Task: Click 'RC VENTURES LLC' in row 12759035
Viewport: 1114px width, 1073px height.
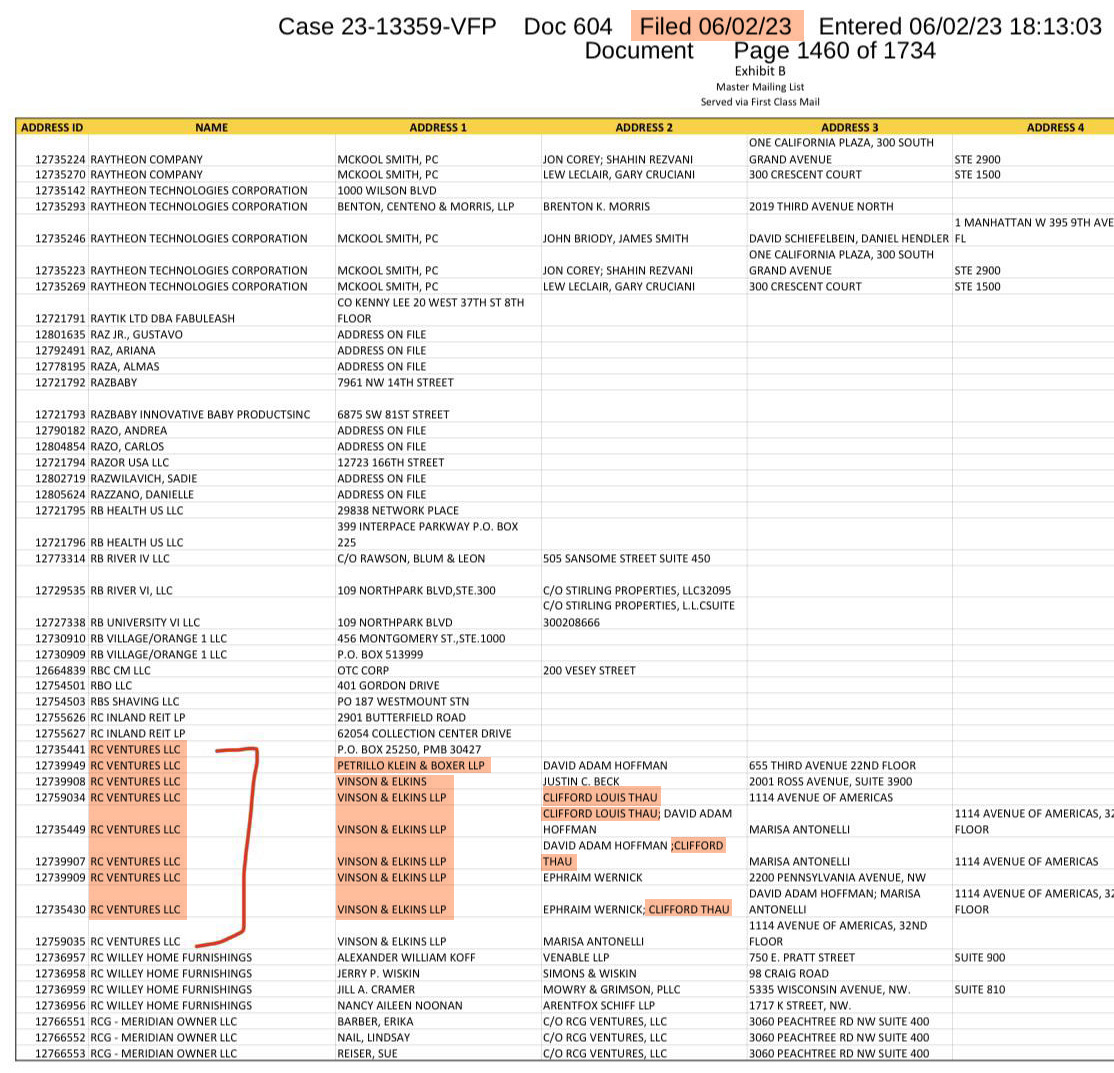Action: tap(135, 942)
